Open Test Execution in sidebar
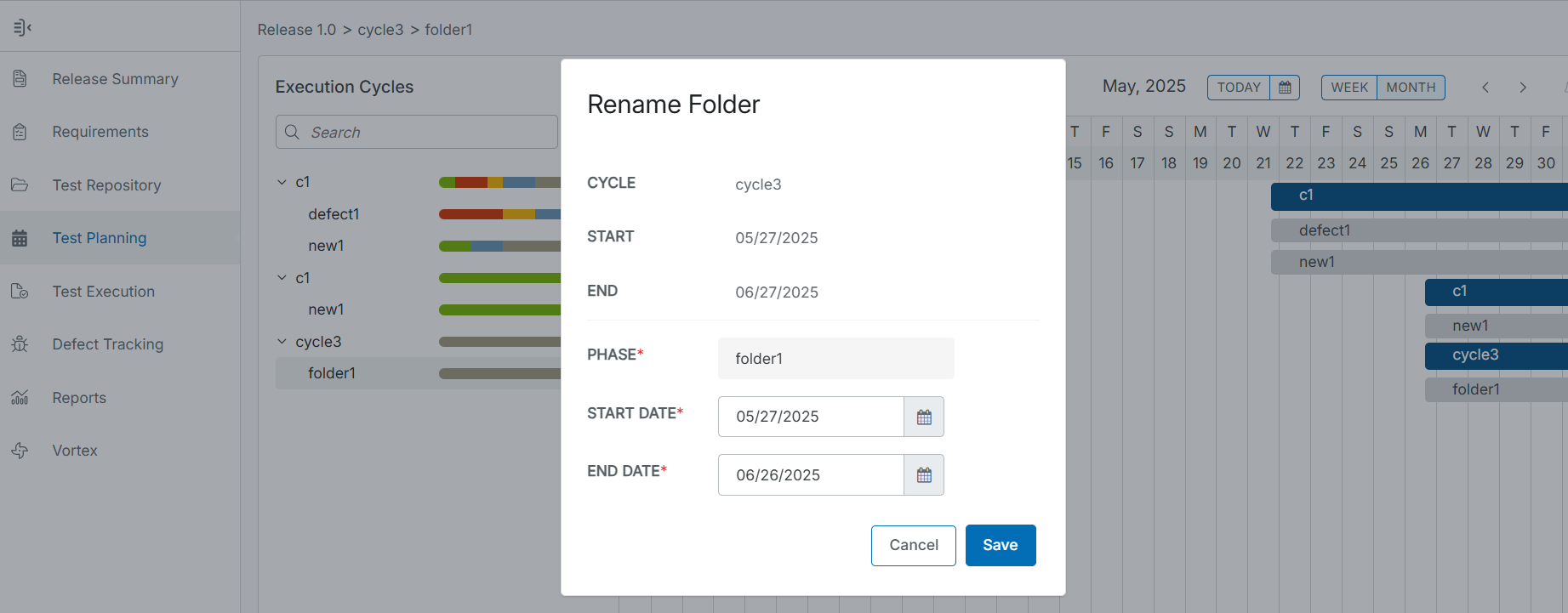 tap(103, 292)
